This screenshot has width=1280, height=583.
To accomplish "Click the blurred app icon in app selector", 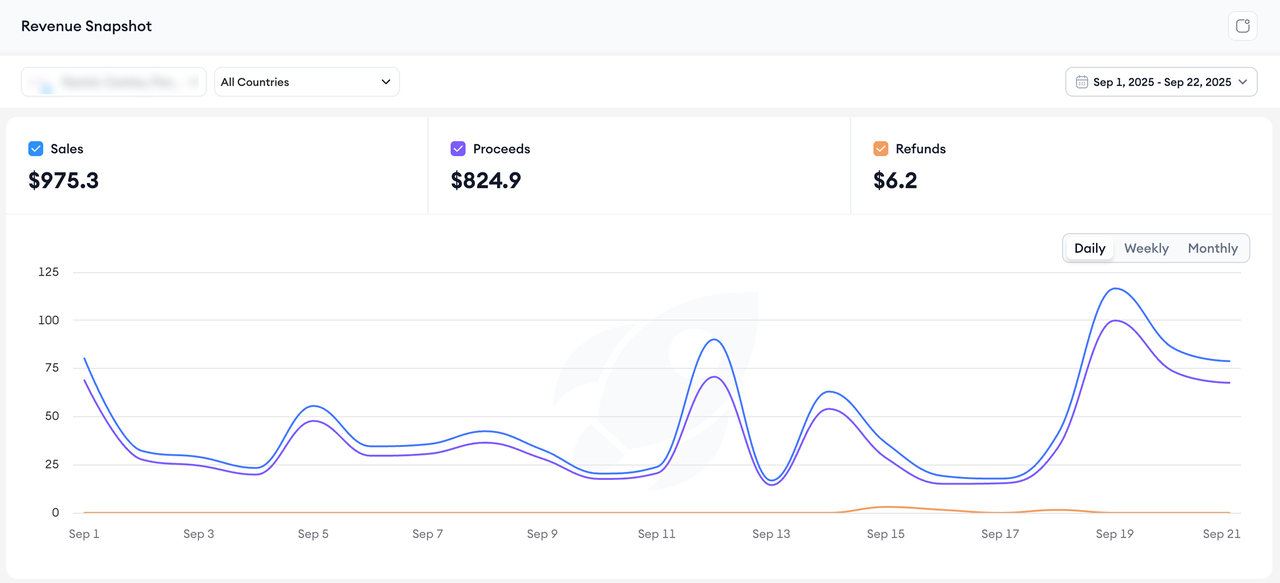I will (x=43, y=83).
